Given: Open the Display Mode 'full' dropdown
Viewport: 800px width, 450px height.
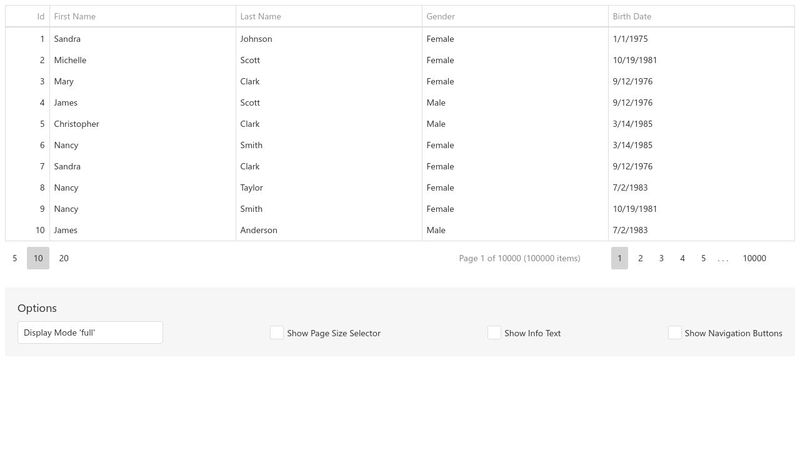Looking at the screenshot, I should coord(90,333).
